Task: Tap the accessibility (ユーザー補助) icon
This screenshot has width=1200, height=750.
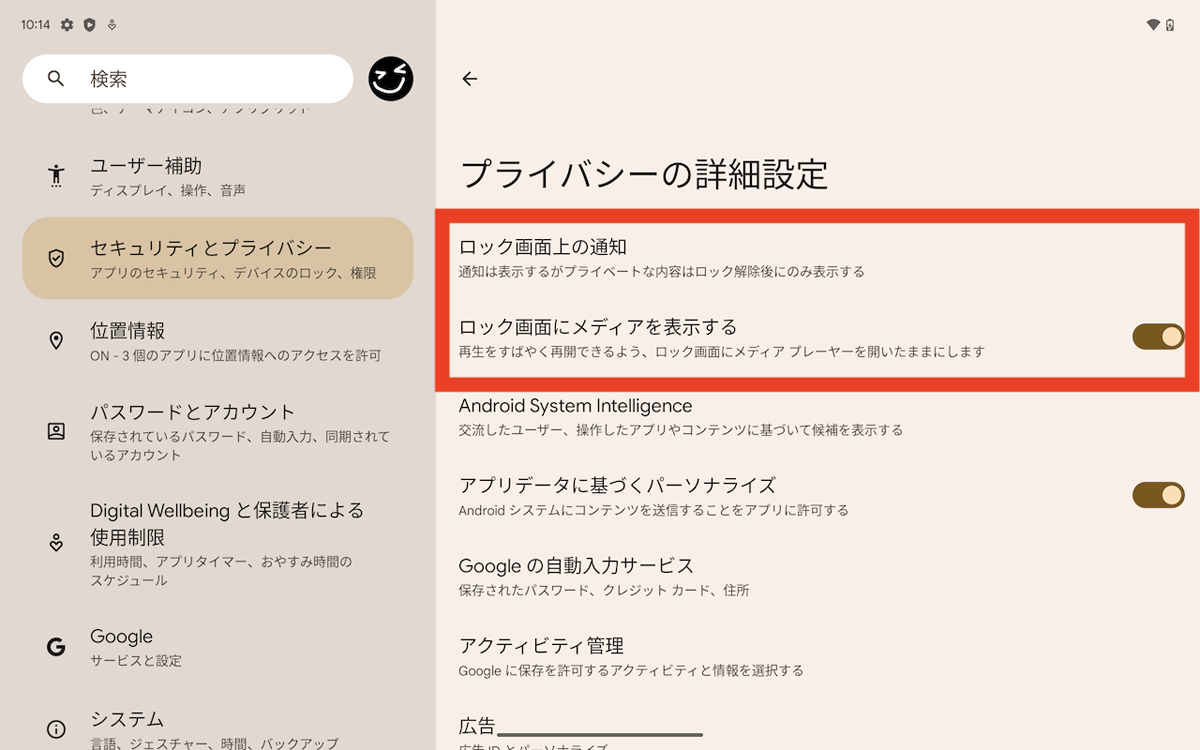Action: 56,176
